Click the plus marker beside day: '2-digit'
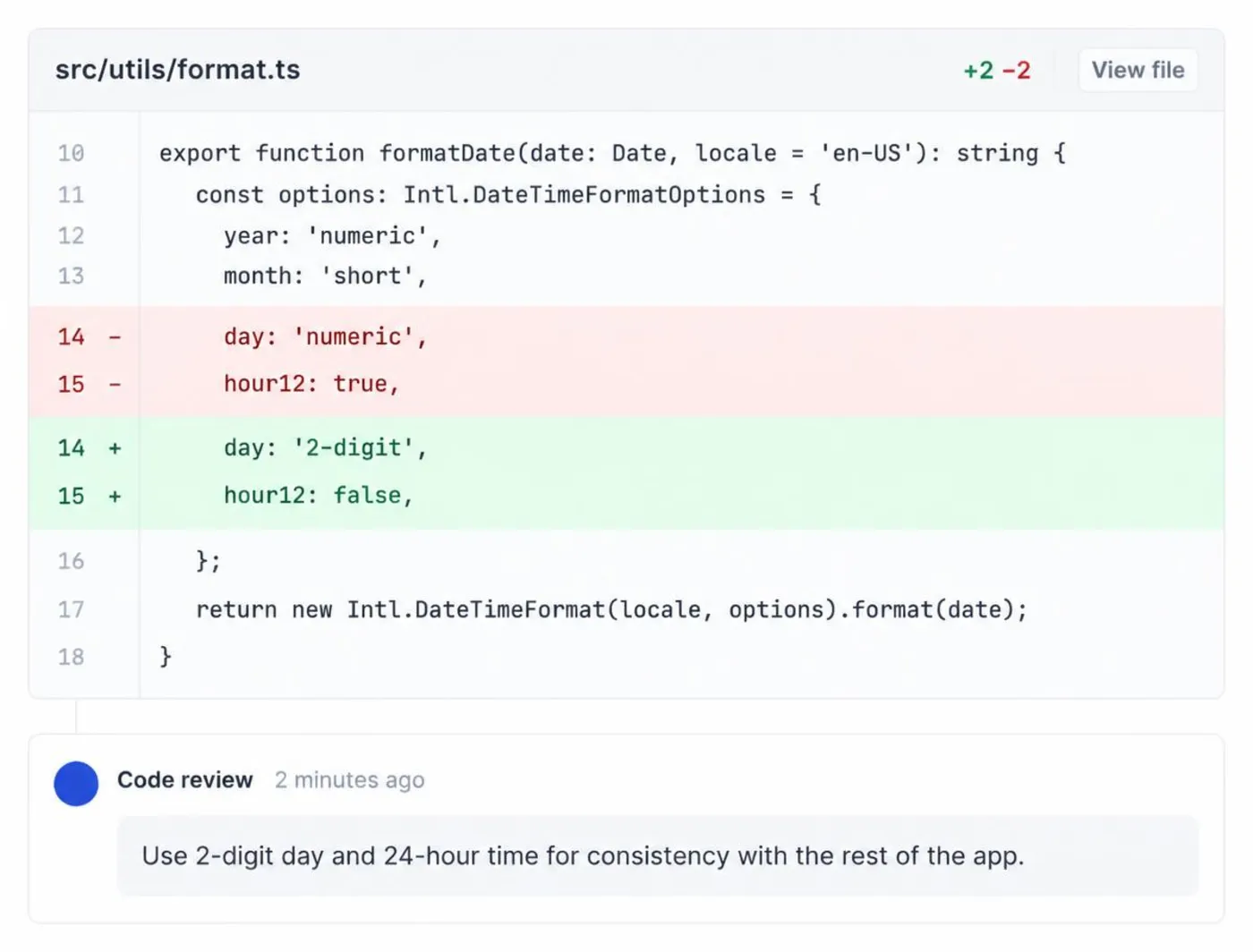The image size is (1253, 952). coord(115,448)
